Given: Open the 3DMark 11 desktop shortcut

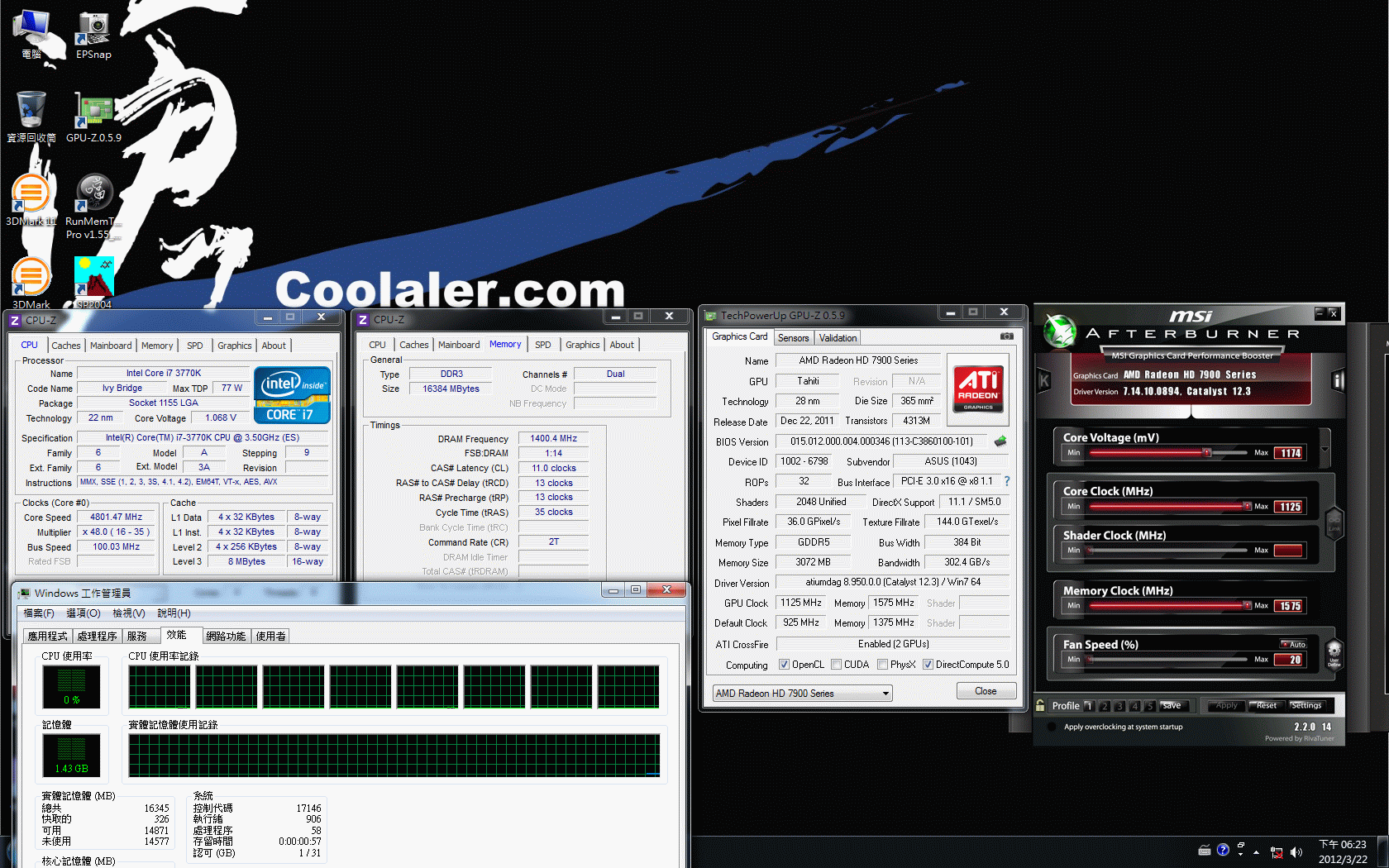Looking at the screenshot, I should [x=31, y=200].
